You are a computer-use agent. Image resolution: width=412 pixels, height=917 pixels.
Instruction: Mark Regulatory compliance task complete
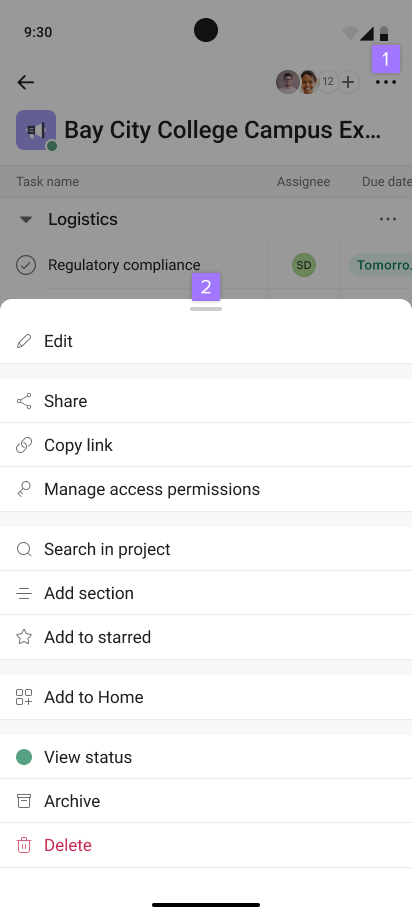(26, 265)
